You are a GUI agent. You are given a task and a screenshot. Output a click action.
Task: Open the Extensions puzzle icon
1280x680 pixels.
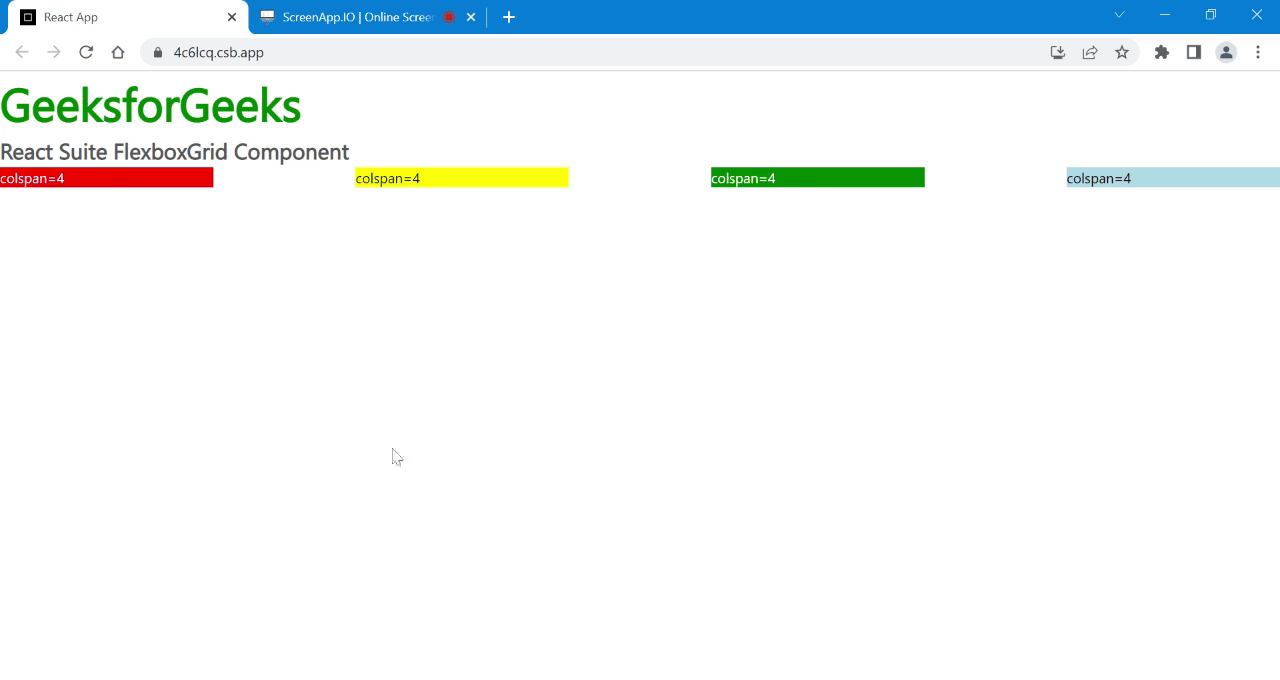[1162, 52]
